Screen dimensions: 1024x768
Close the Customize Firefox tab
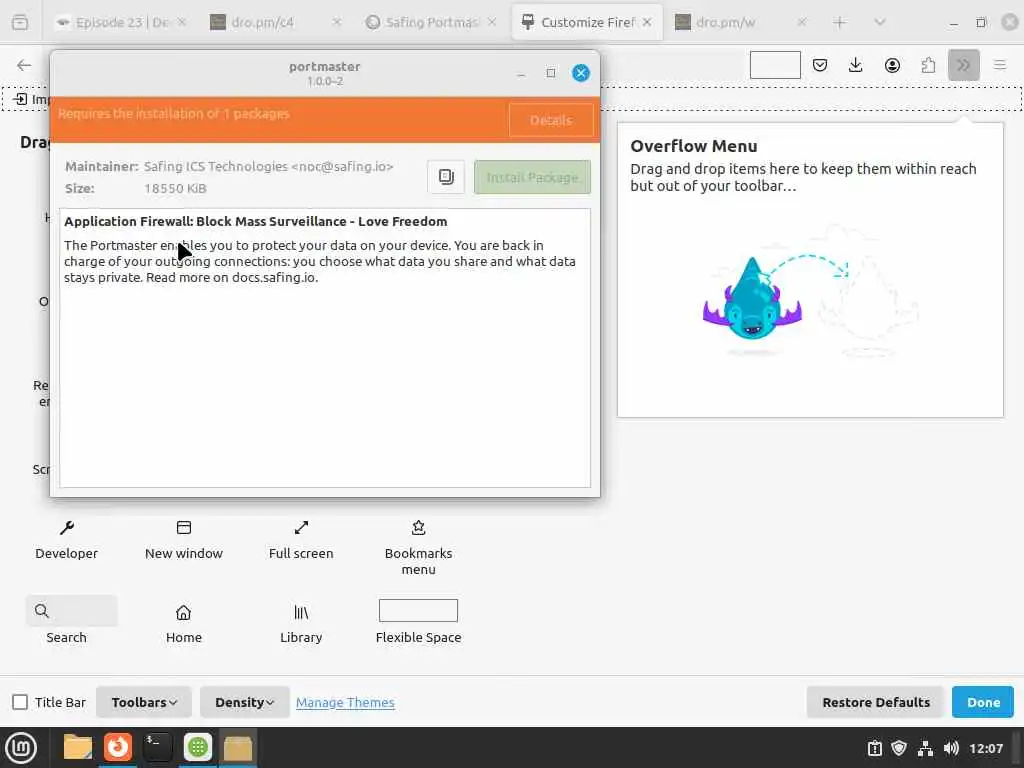(x=647, y=22)
